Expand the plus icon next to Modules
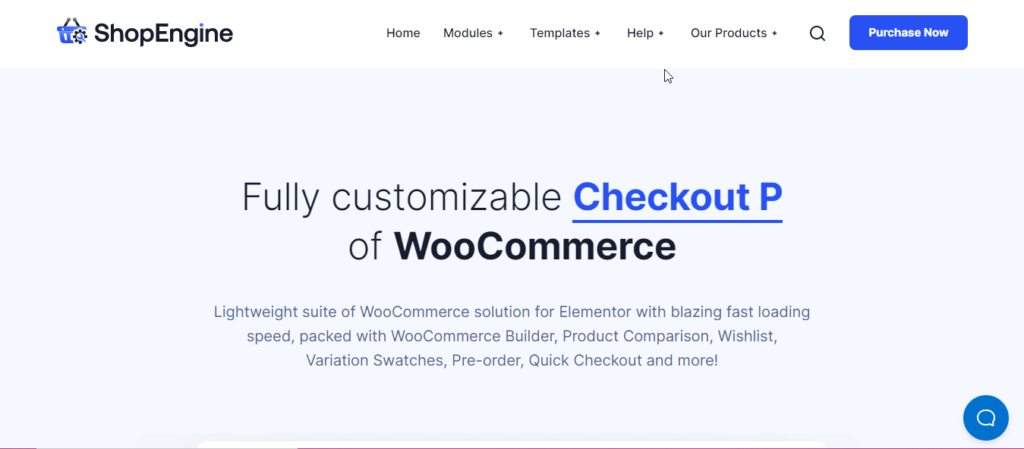This screenshot has height=449, width=1024. [500, 33]
